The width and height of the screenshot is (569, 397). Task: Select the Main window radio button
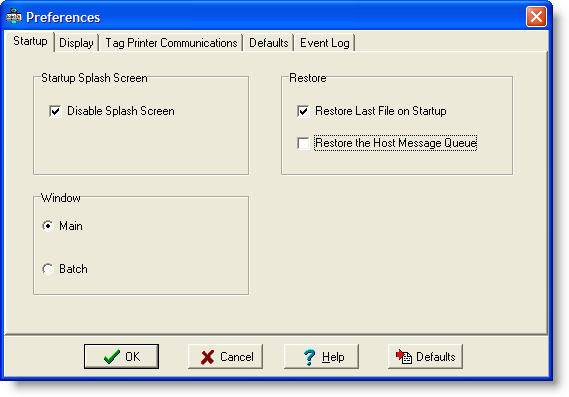pyautogui.click(x=48, y=226)
